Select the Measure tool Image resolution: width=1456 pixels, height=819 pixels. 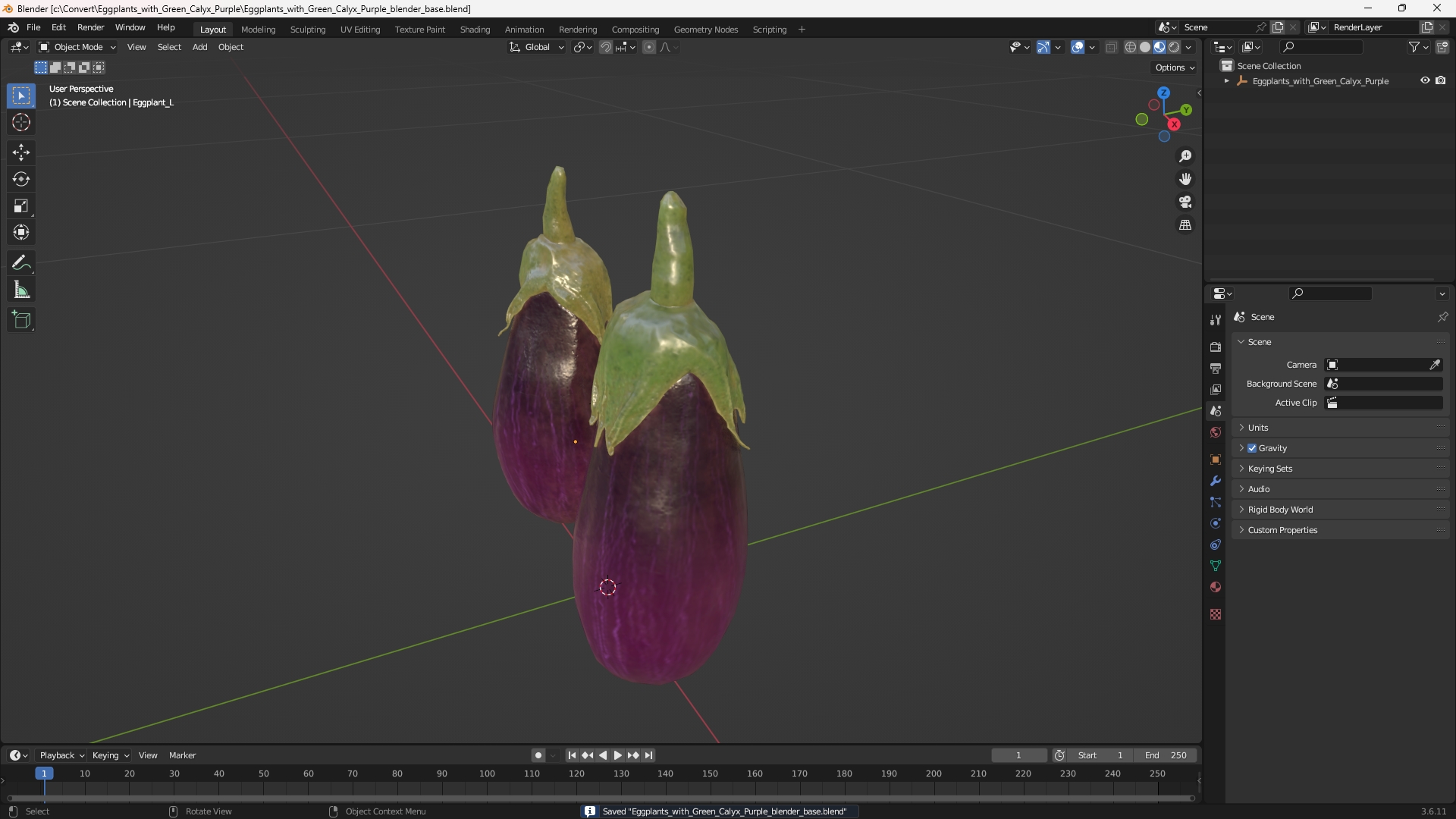tap(21, 290)
